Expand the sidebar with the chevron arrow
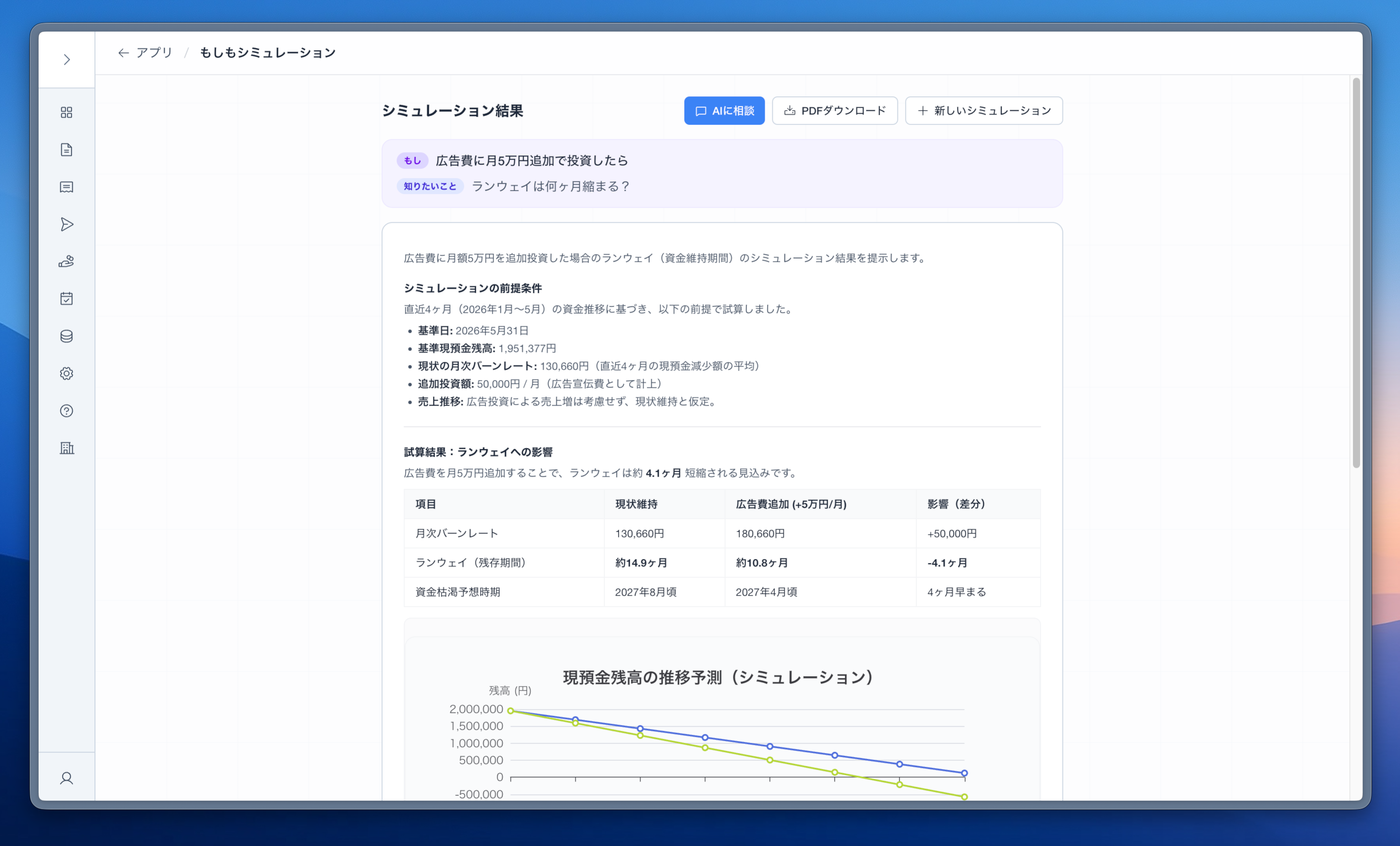Screen dimensions: 1400x846 [67, 59]
